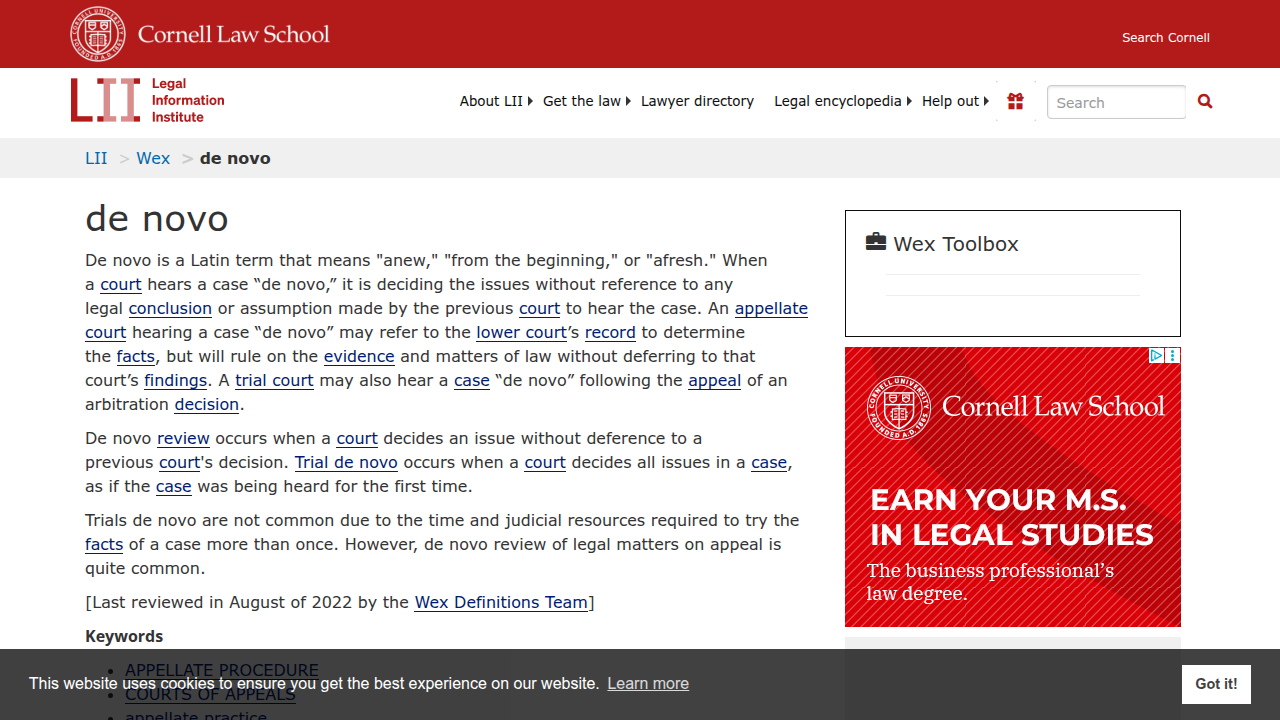
Task: Open the Trial de novo link
Action: tap(346, 462)
